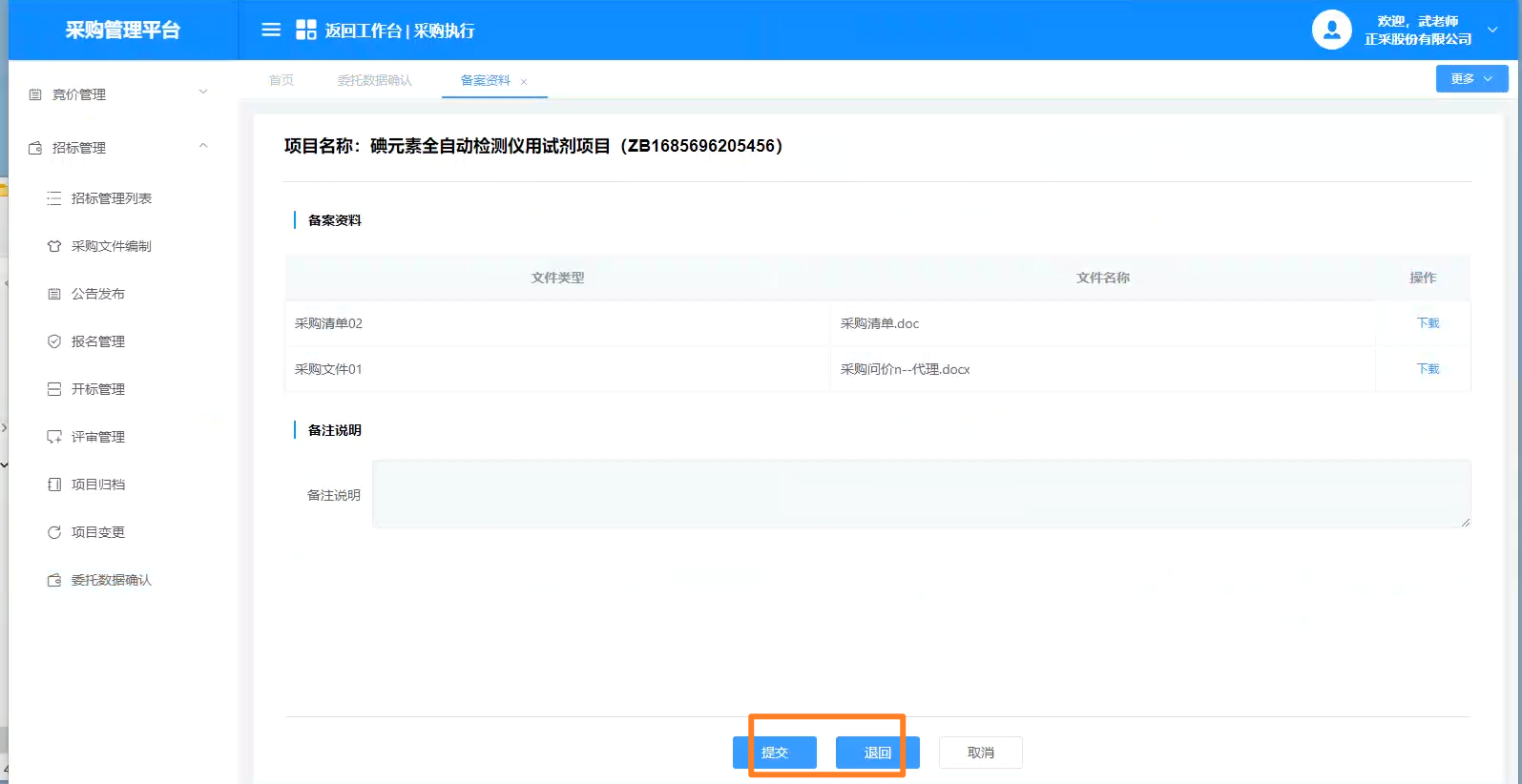
Task: Open 项目归档 in the sidebar
Action: pyautogui.click(x=97, y=485)
